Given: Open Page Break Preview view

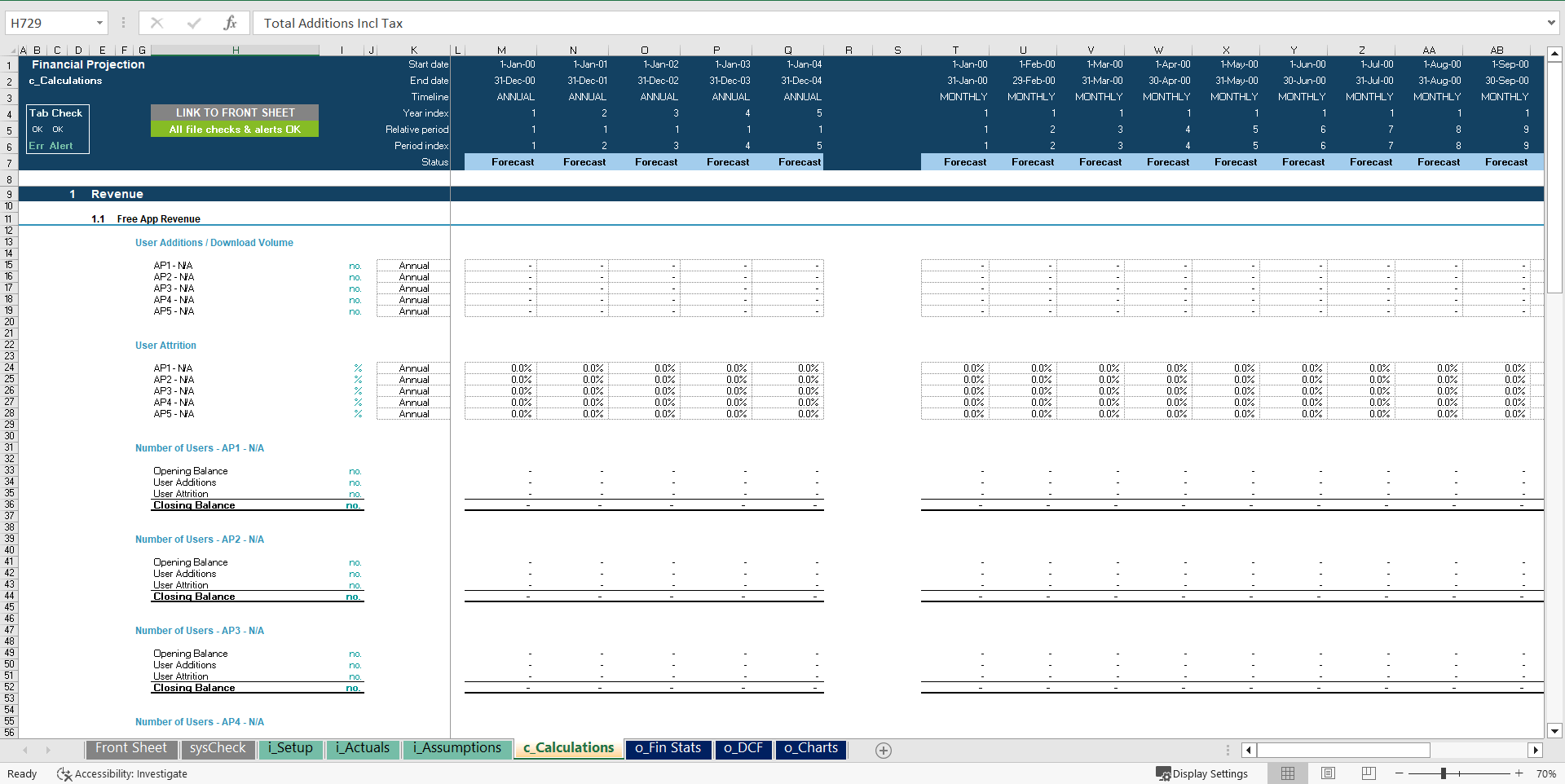Looking at the screenshot, I should coord(1368,773).
